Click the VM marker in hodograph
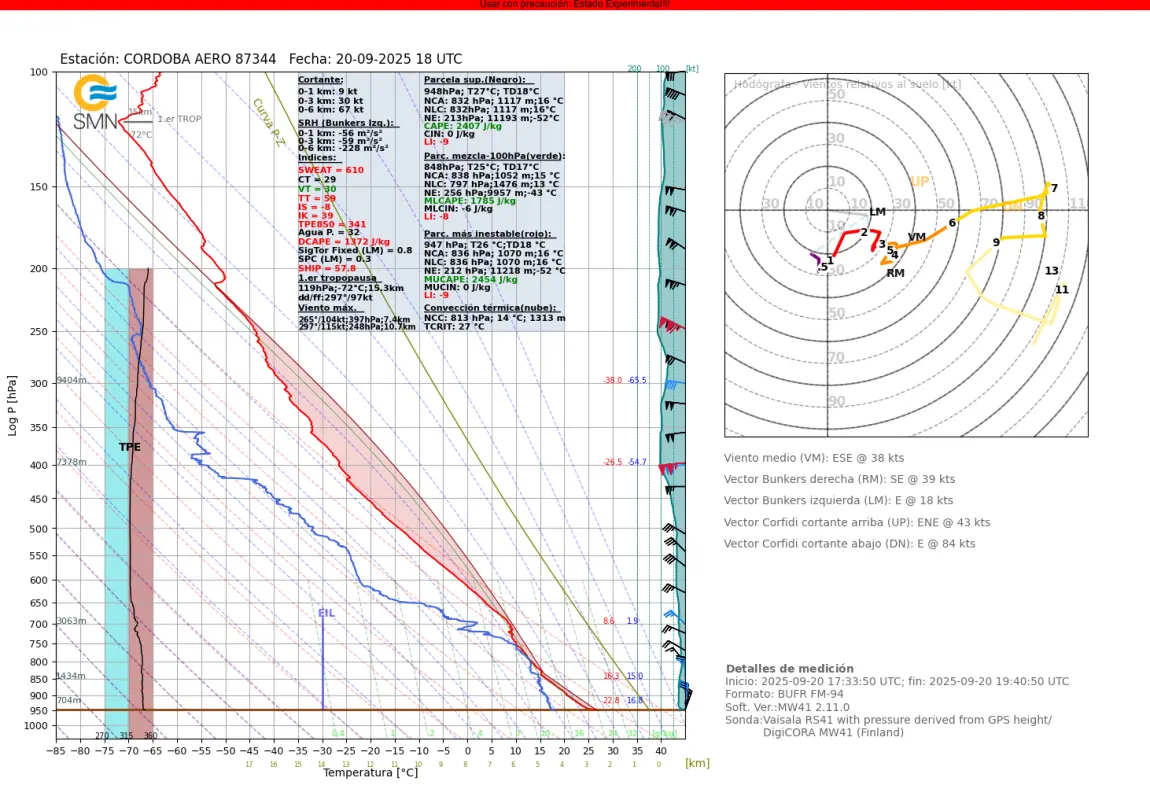The width and height of the screenshot is (1150, 800). (917, 237)
